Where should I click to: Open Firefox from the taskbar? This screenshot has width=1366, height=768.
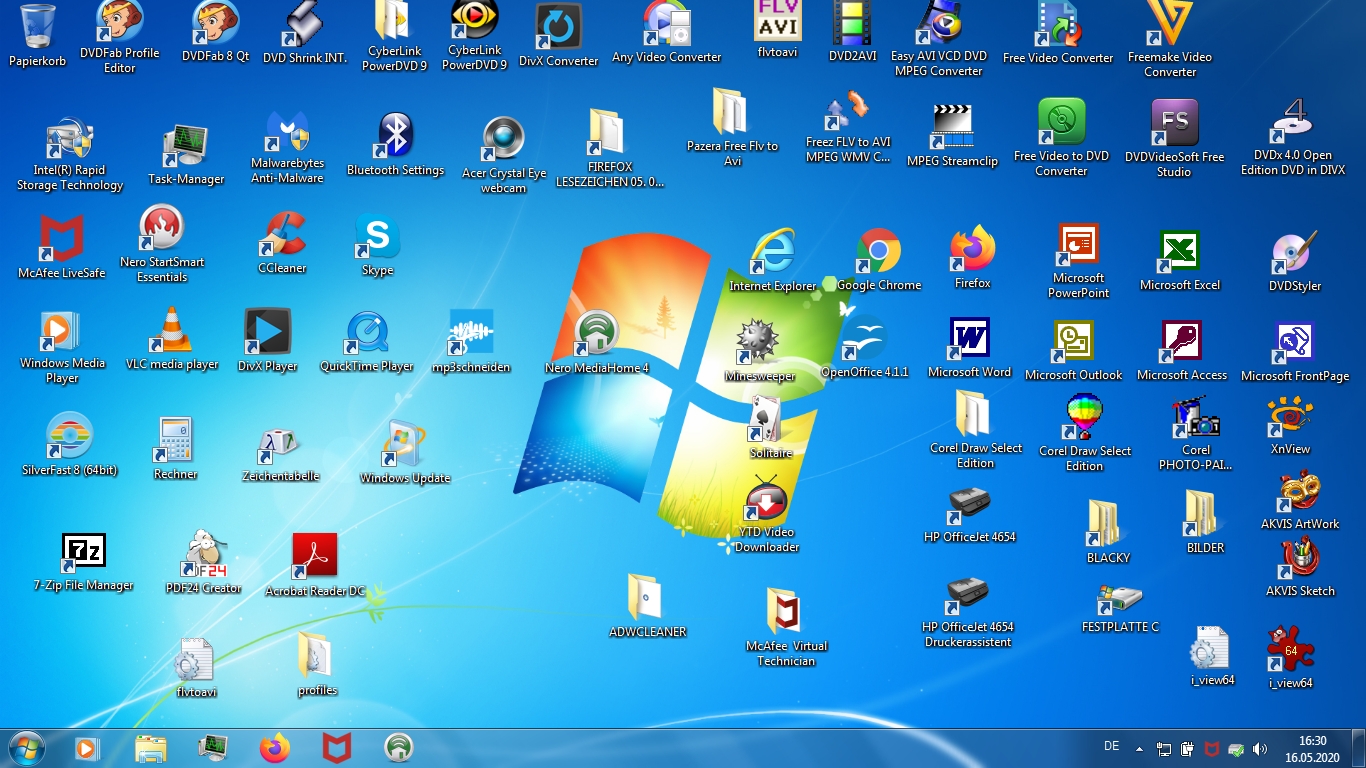pos(273,747)
